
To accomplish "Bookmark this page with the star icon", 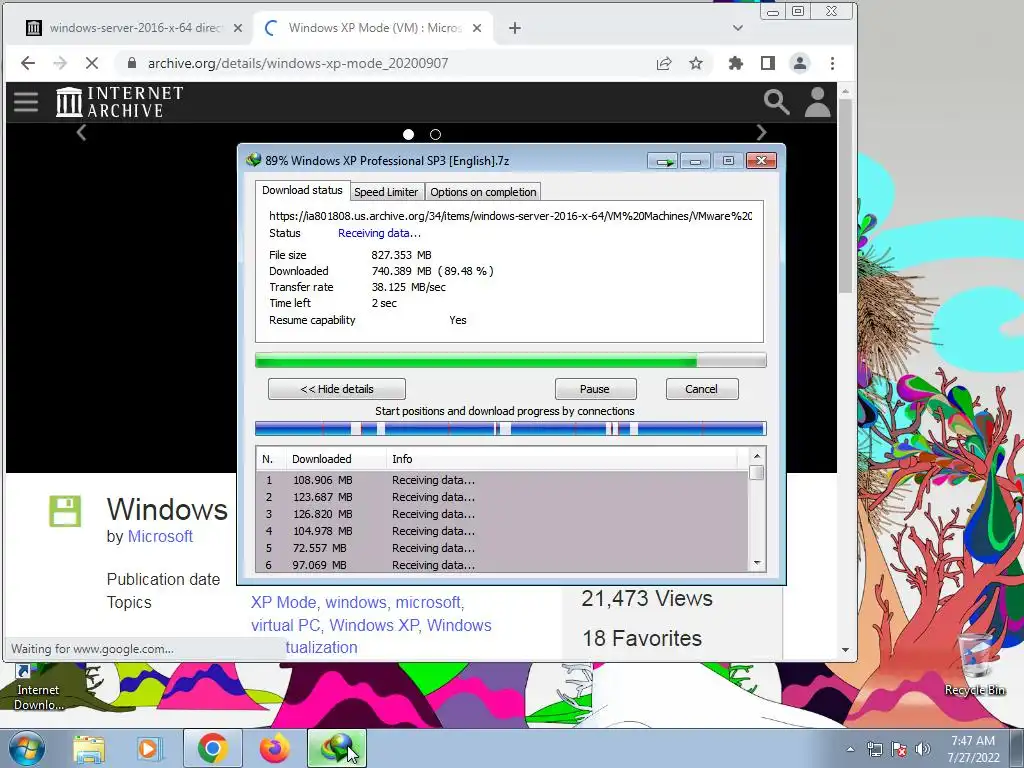I will [696, 63].
